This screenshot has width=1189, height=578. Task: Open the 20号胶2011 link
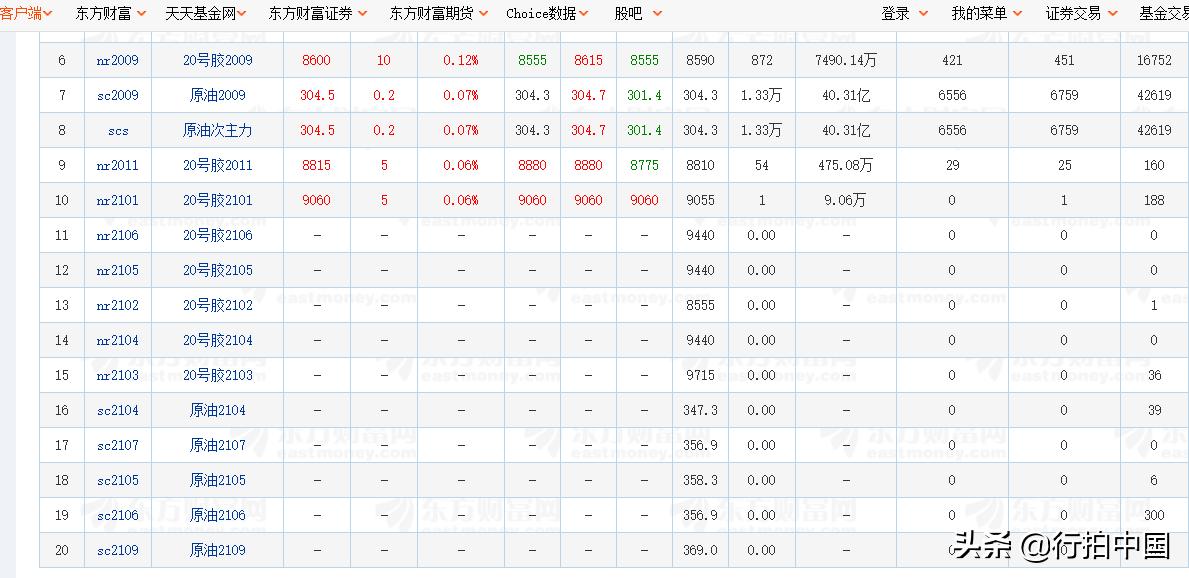(218, 165)
